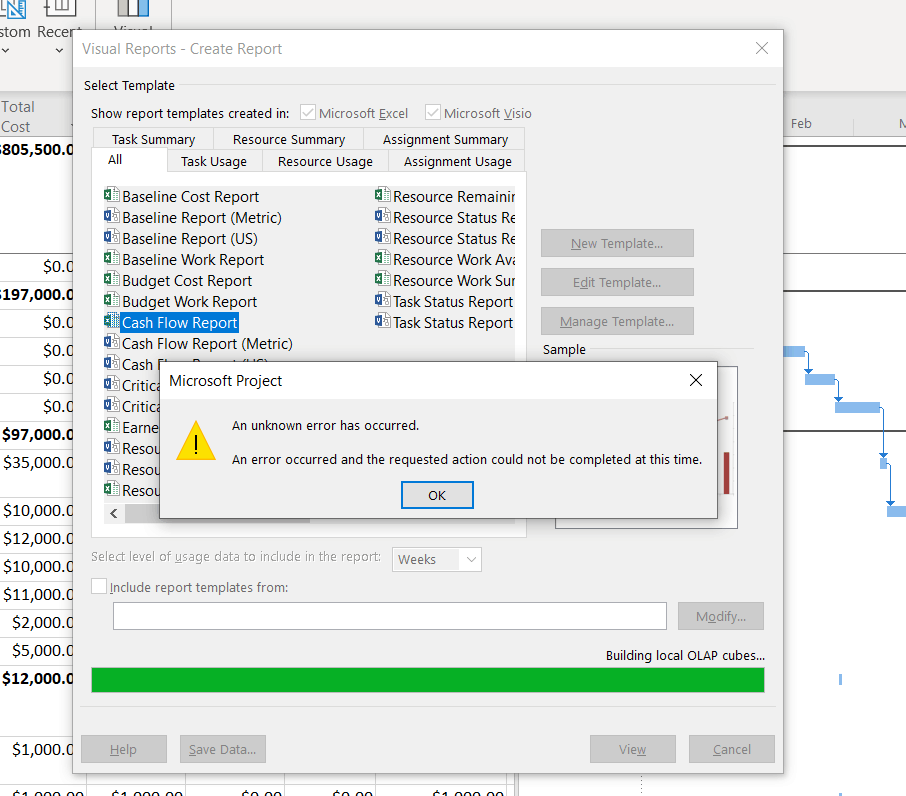This screenshot has width=906, height=796.
Task: Switch to the Resource Usage tab
Action: pyautogui.click(x=325, y=161)
